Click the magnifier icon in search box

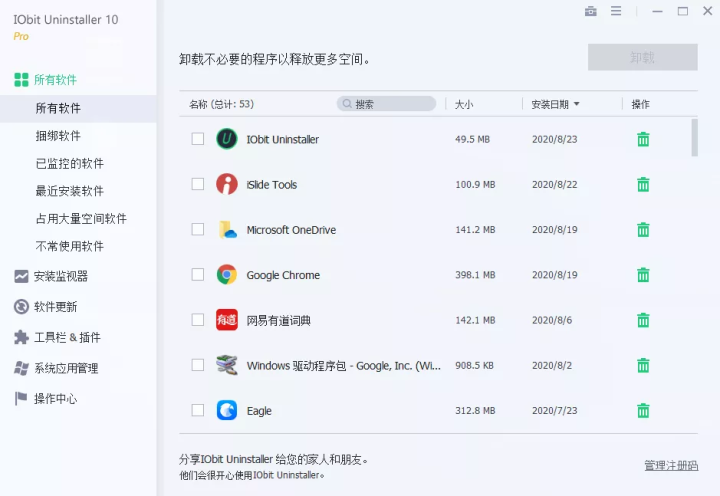(347, 104)
